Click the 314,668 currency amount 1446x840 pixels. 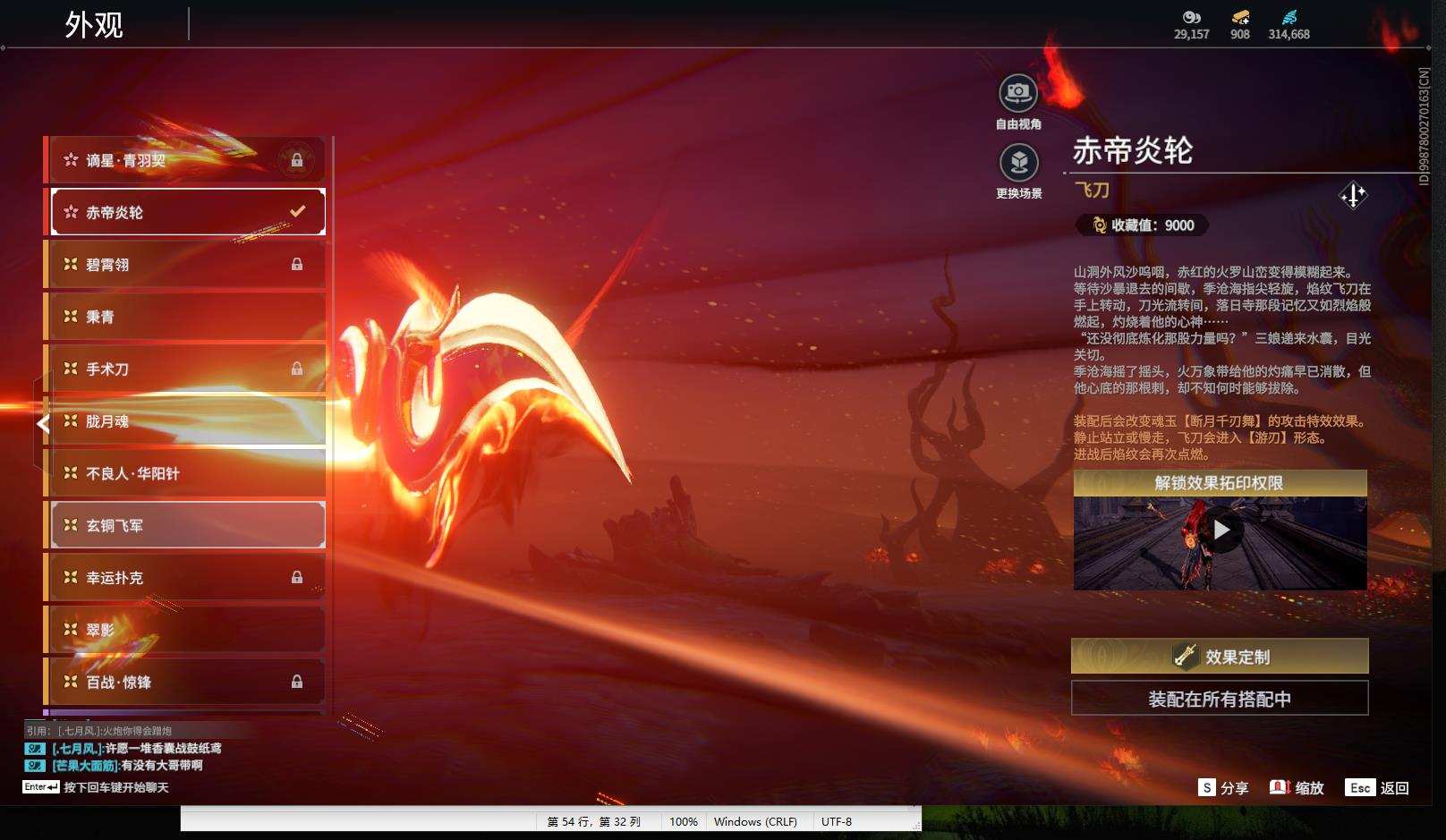(x=1289, y=34)
